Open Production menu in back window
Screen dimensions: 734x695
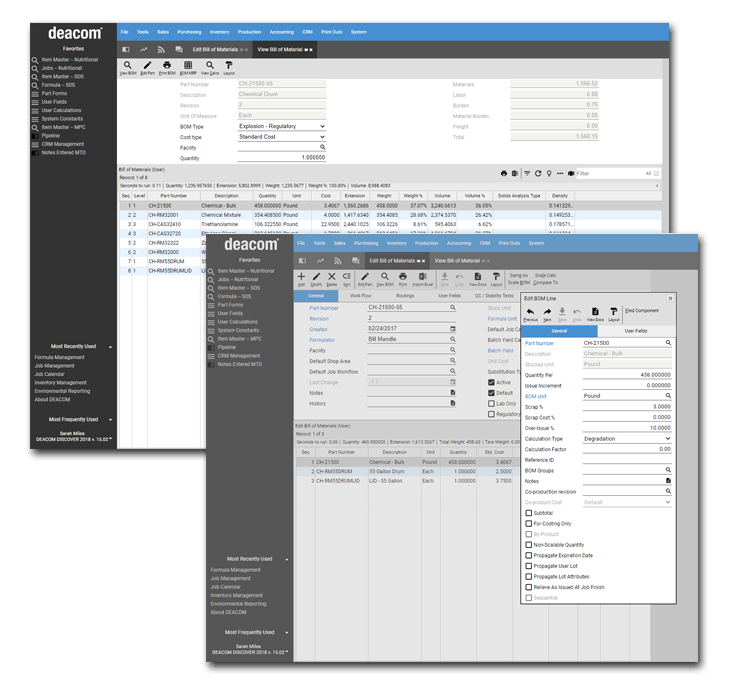coord(249,32)
